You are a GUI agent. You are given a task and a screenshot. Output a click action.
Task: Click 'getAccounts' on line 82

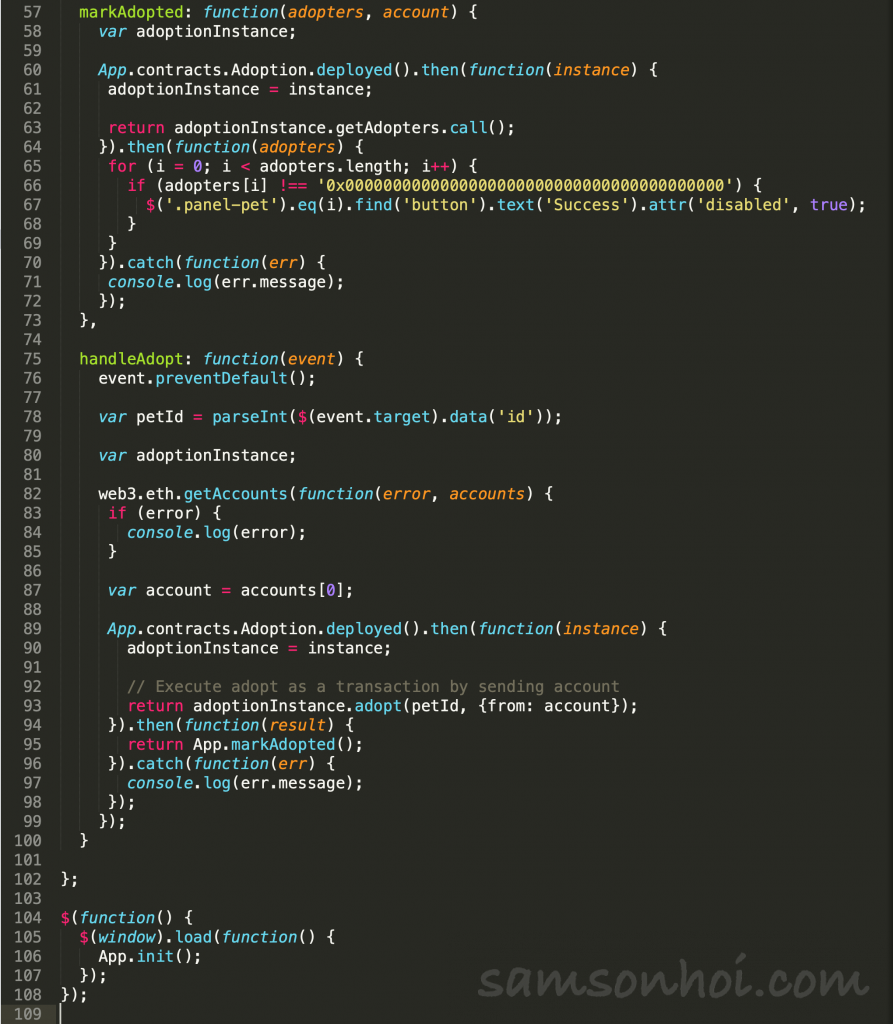pos(235,494)
